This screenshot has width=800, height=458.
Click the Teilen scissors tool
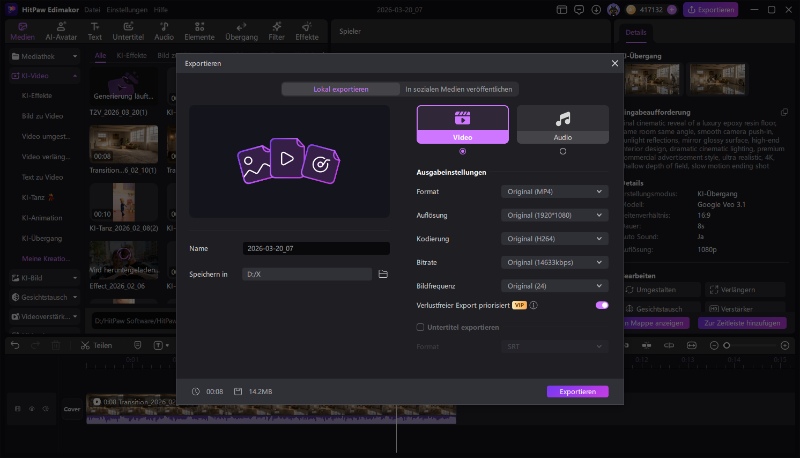(x=96, y=345)
